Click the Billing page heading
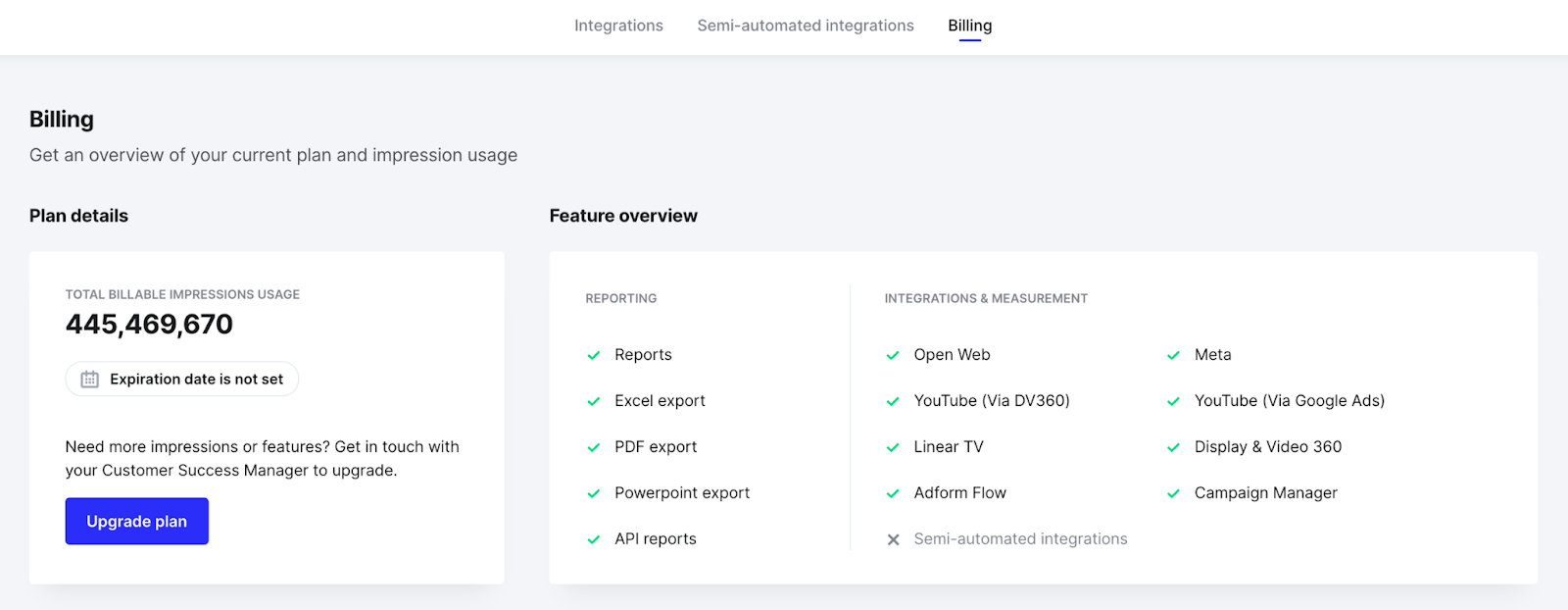This screenshot has height=610, width=1568. tap(62, 120)
